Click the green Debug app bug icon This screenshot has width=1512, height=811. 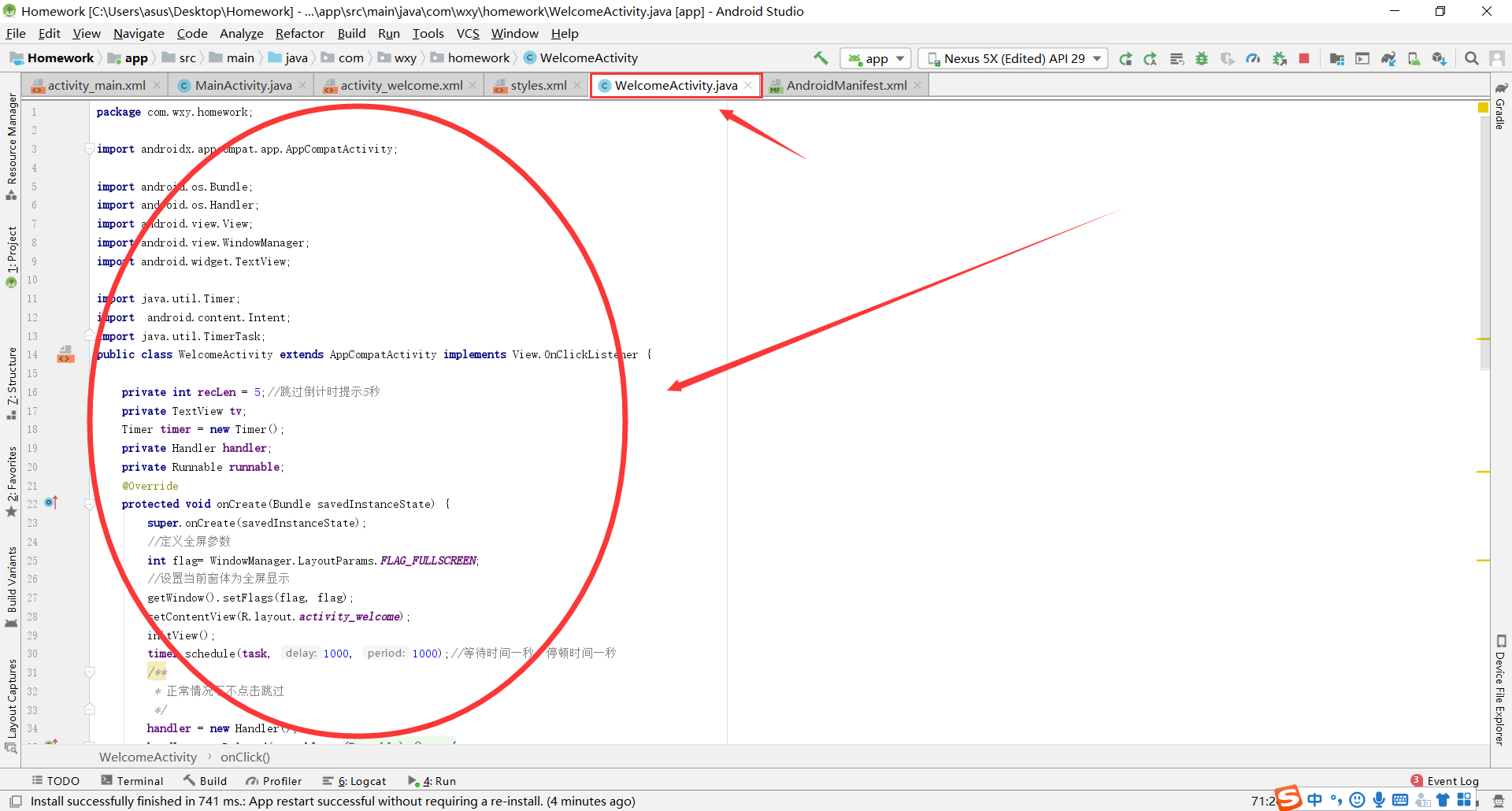coord(1202,58)
